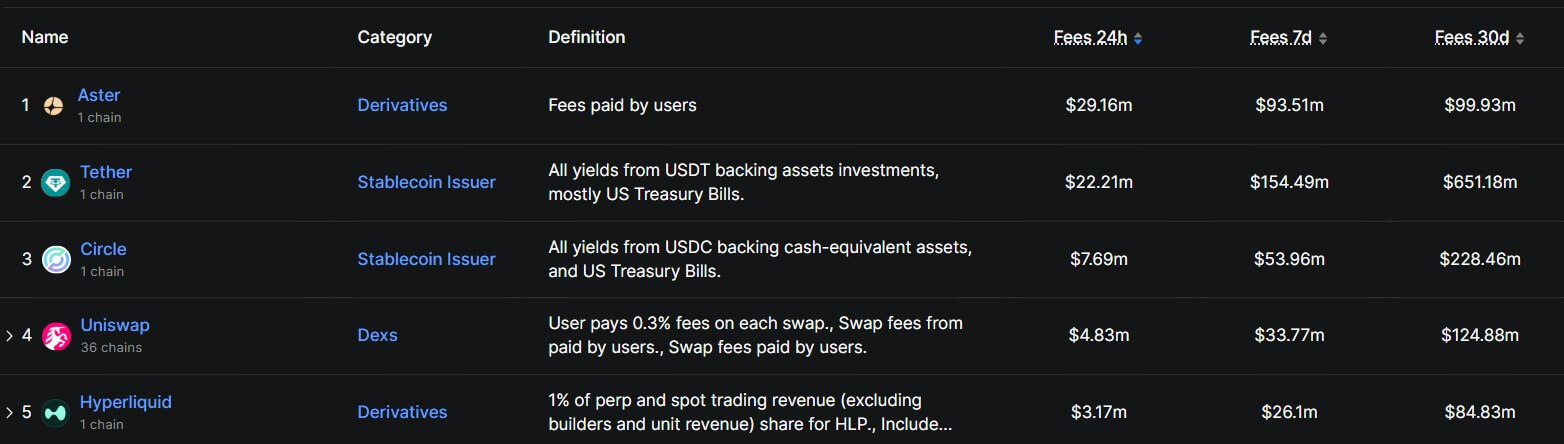Click the Circle protocol logo icon
This screenshot has height=444, width=1564.
coord(55,259)
